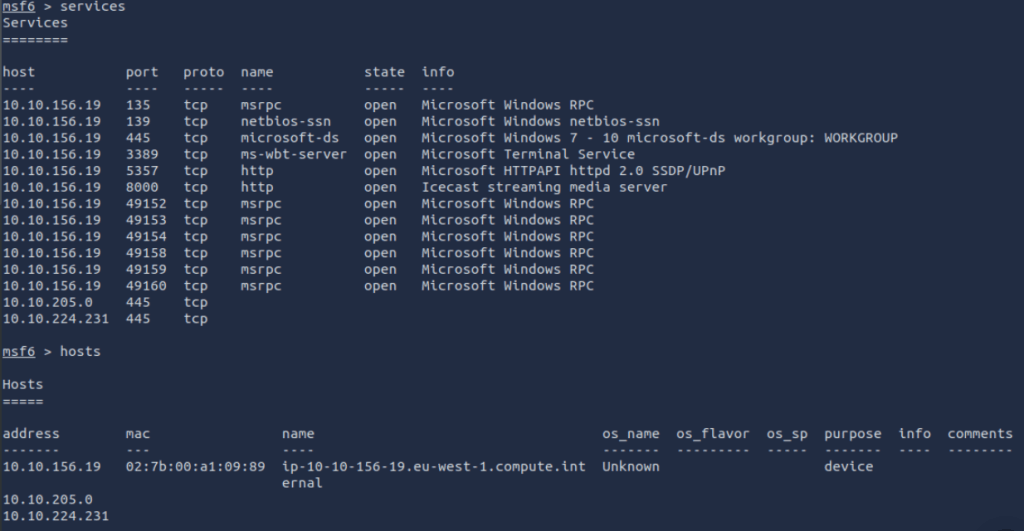Click the "address" column header

click(x=31, y=434)
